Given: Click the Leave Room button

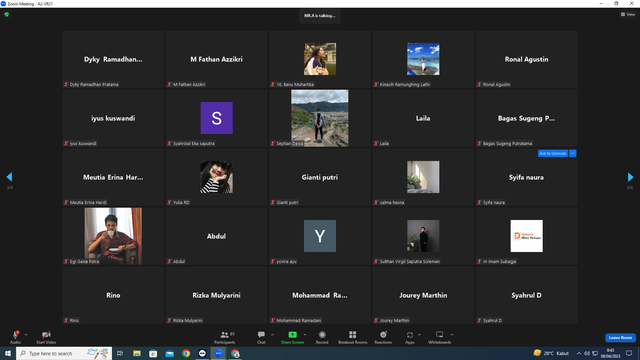Looking at the screenshot, I should pyautogui.click(x=620, y=338).
